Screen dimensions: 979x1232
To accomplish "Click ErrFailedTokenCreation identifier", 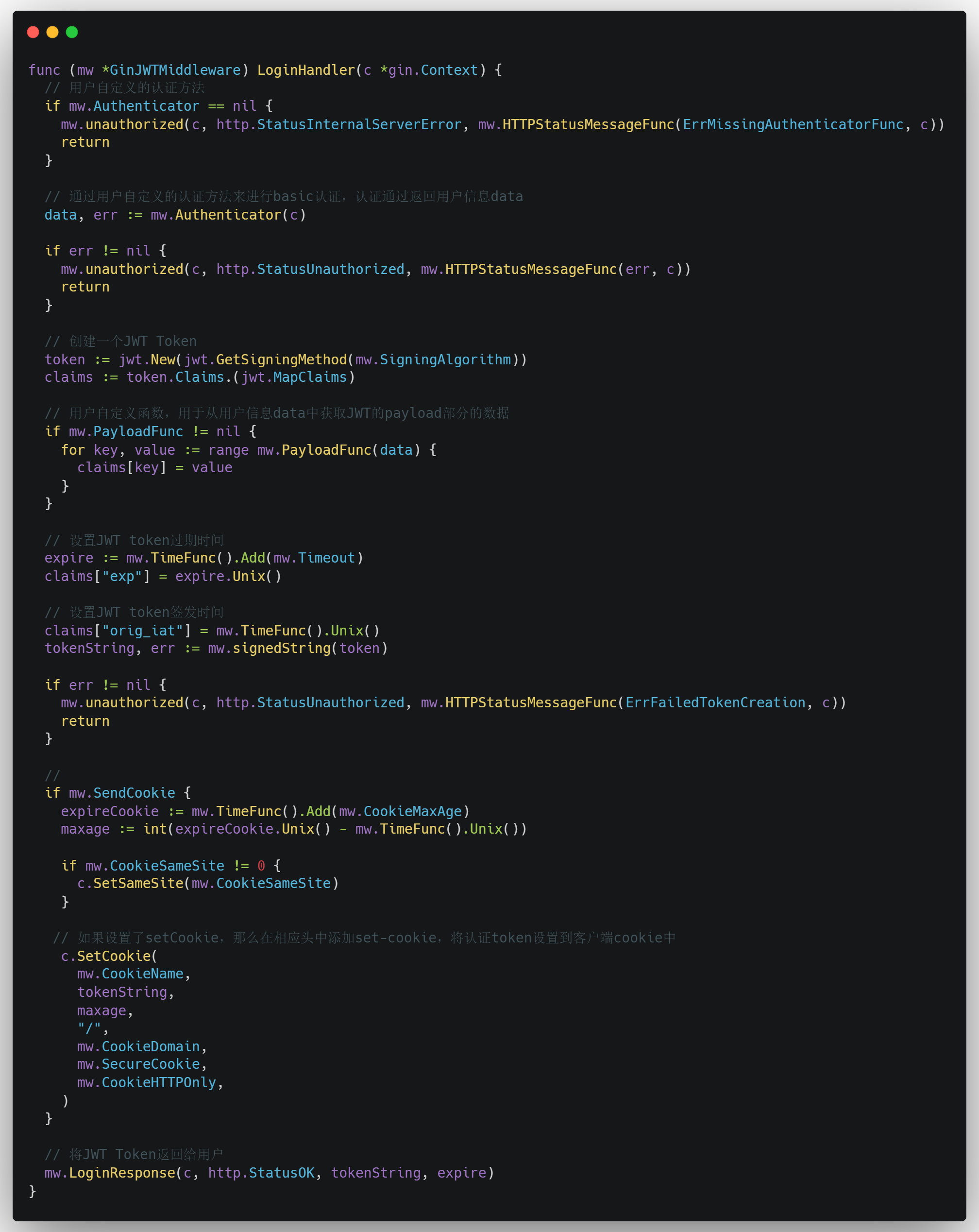I will pyautogui.click(x=715, y=702).
